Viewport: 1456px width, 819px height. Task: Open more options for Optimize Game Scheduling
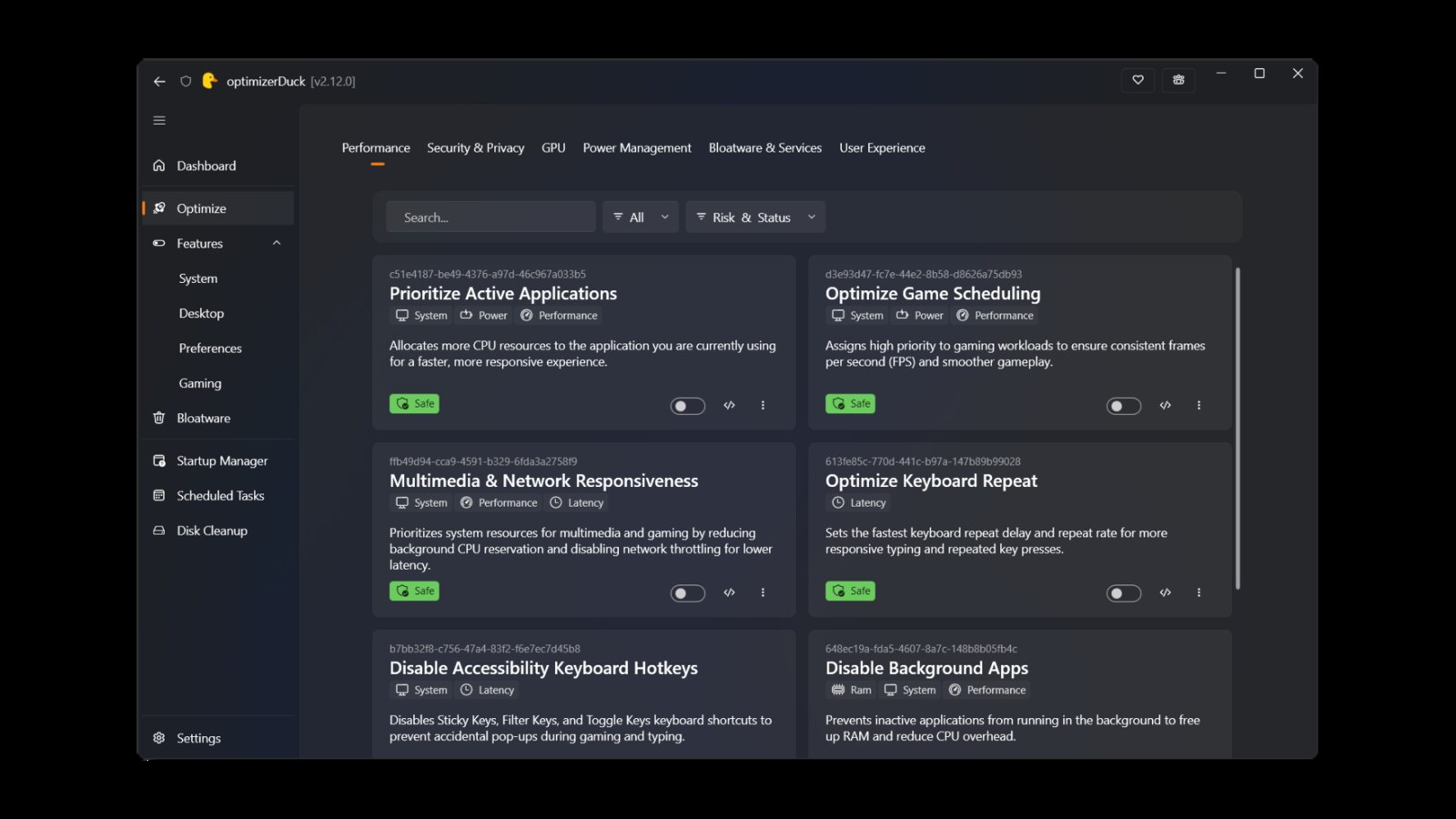[1198, 405]
